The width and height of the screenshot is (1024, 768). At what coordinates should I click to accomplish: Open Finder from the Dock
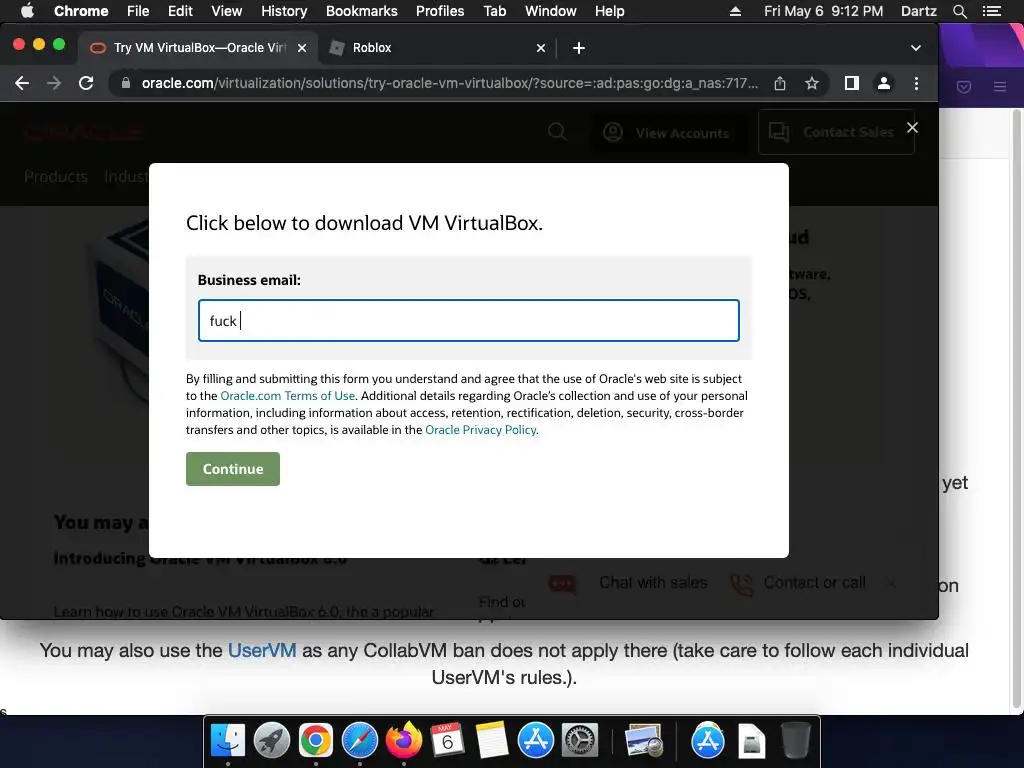pyautogui.click(x=228, y=741)
